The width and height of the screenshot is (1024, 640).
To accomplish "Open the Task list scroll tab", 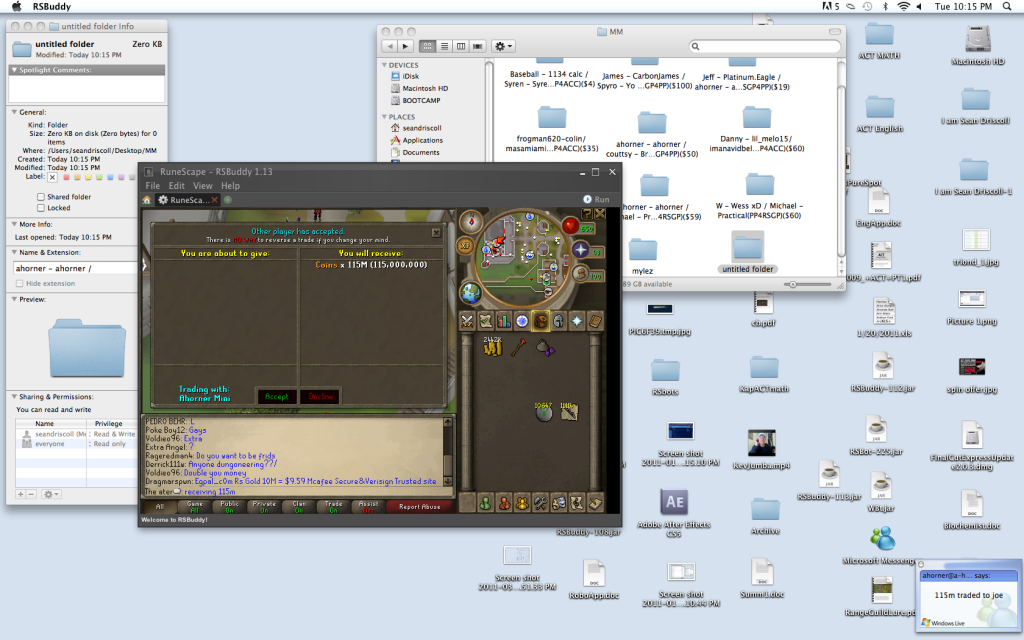I will (485, 321).
